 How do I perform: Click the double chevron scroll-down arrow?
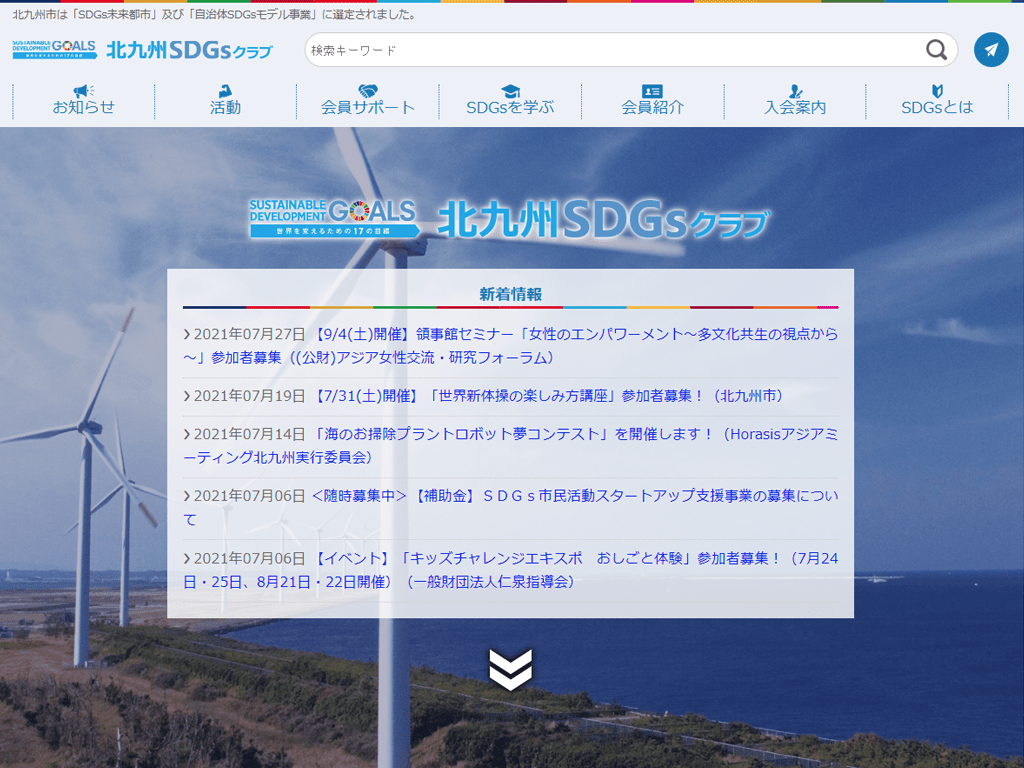click(x=511, y=669)
